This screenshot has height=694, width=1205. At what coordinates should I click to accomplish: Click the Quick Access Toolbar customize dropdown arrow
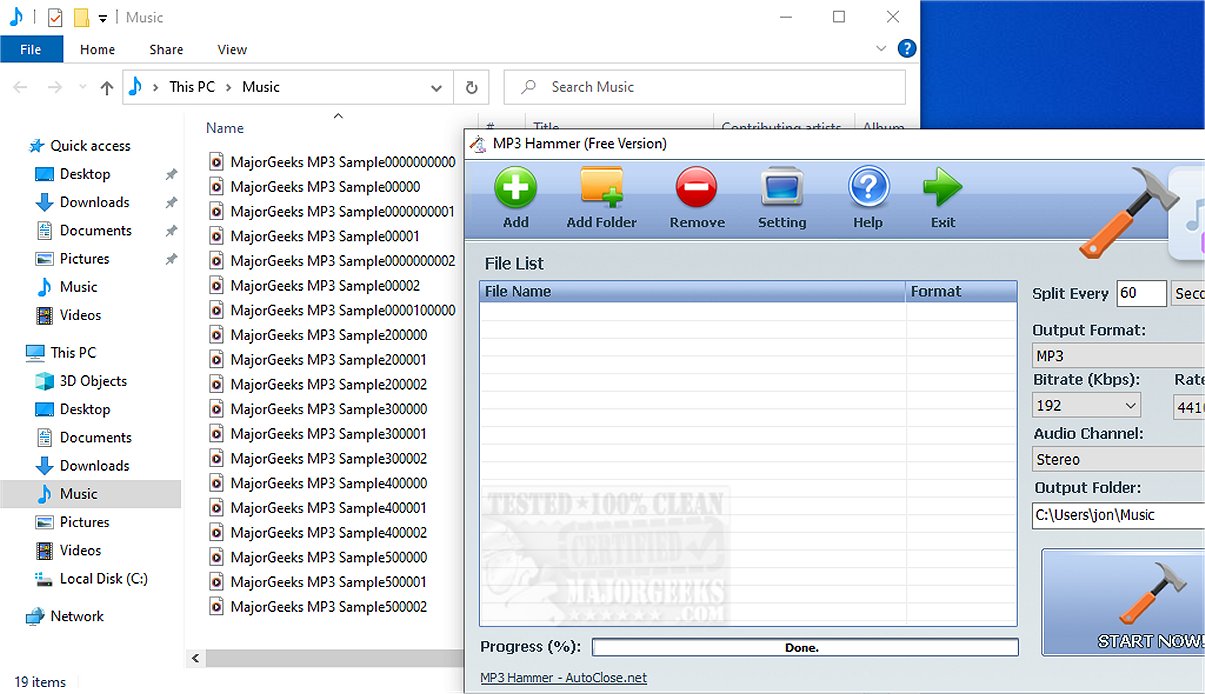[102, 18]
